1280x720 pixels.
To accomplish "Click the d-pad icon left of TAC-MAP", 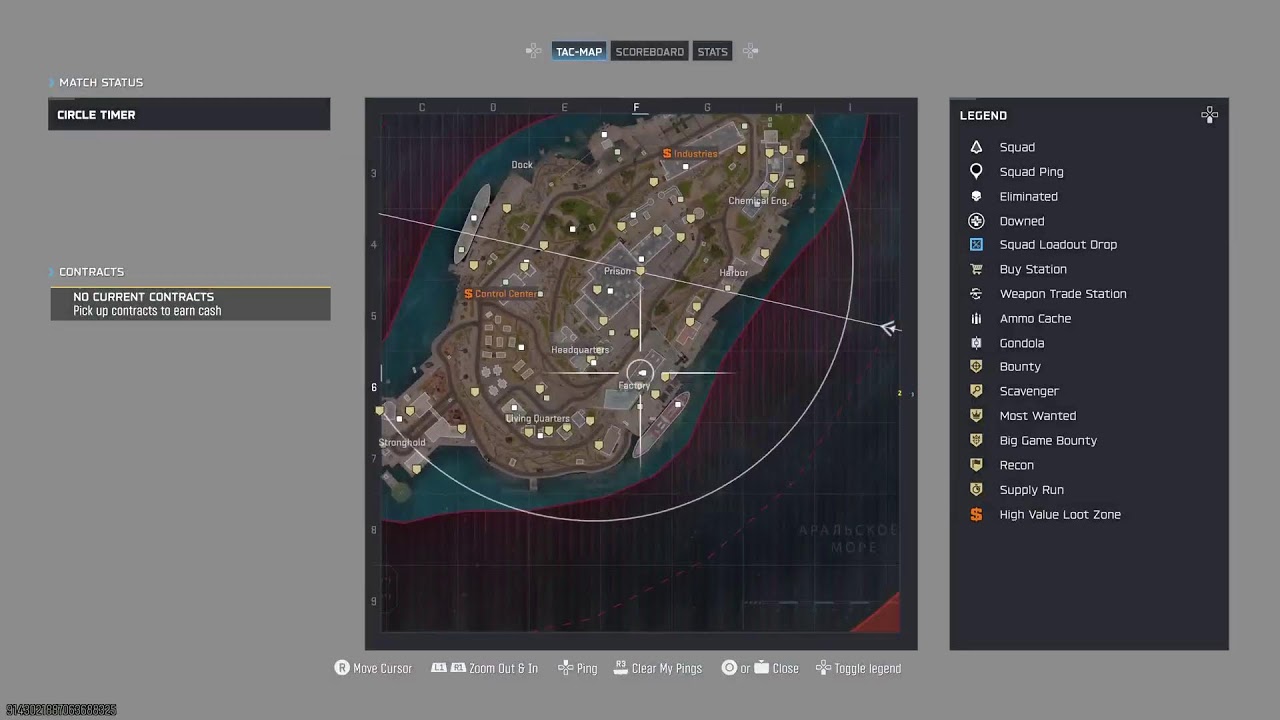I will click(534, 51).
